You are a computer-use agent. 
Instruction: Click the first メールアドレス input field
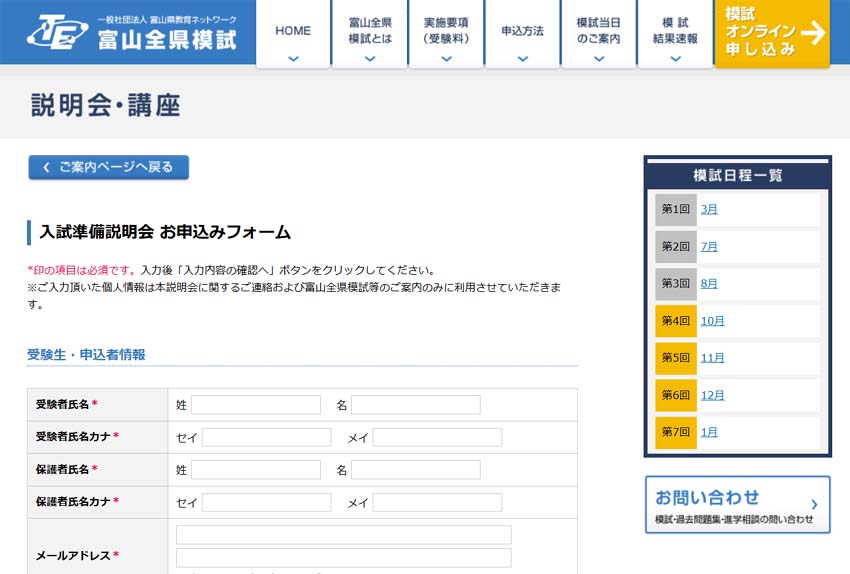coord(343,535)
